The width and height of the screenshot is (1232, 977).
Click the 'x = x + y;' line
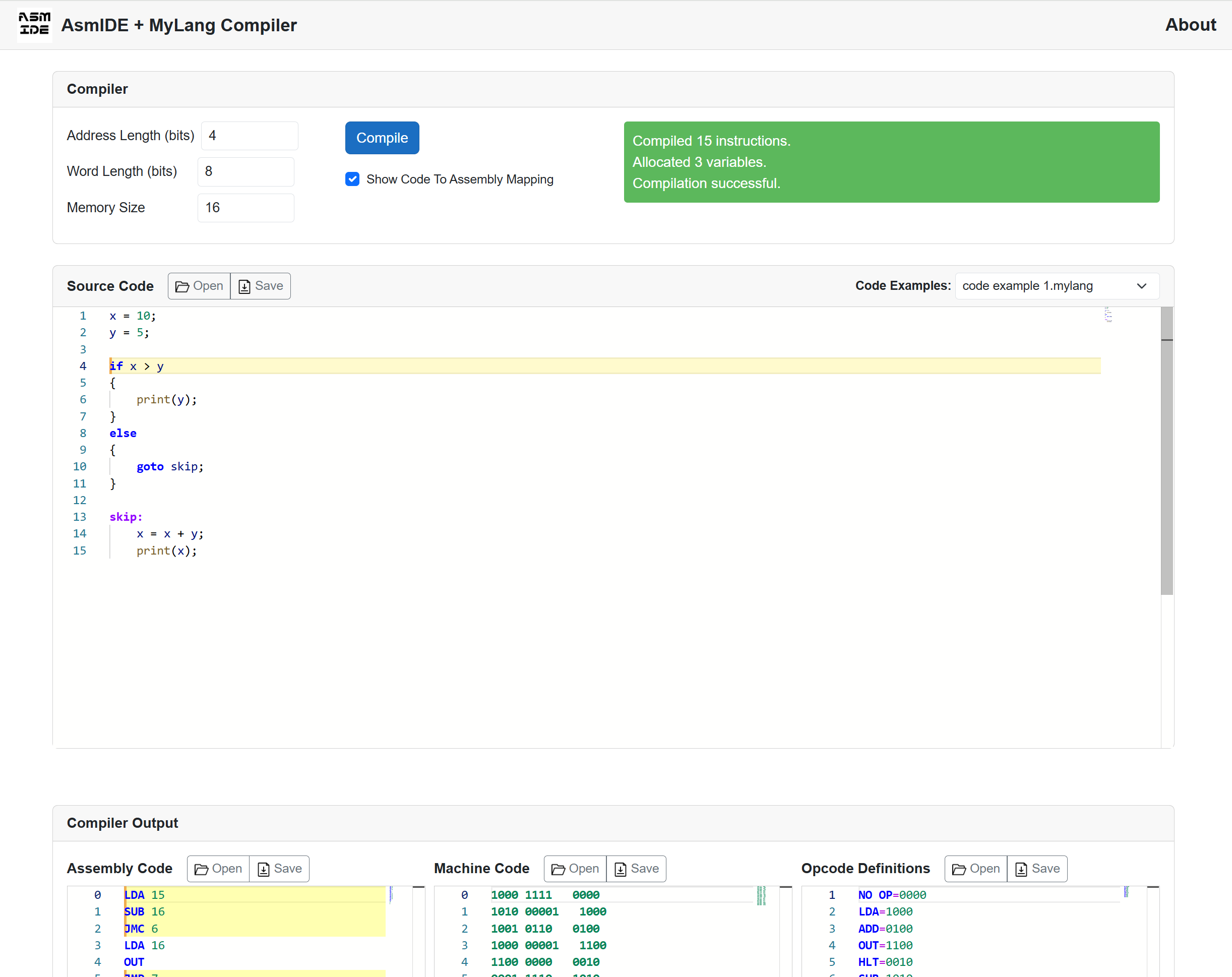click(170, 534)
